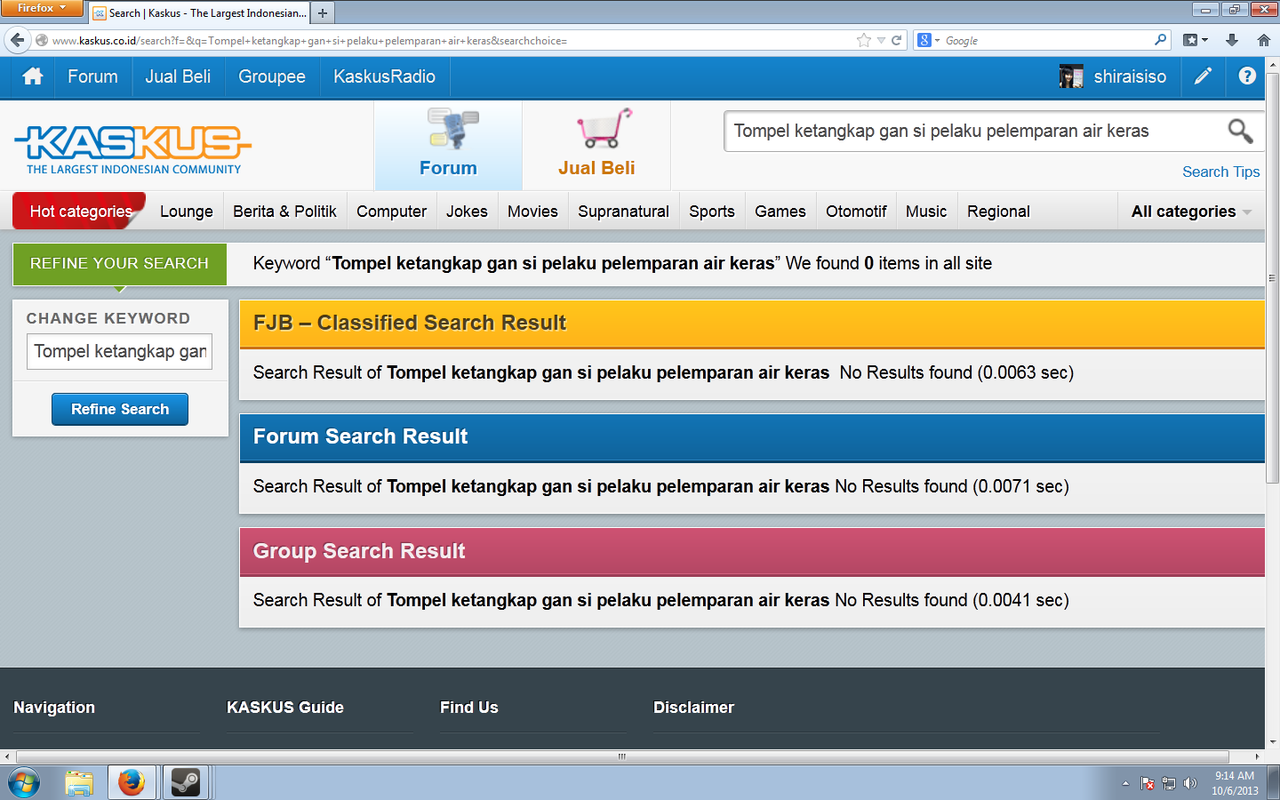Image resolution: width=1280 pixels, height=800 pixels.
Task: Click the REFINE YOUR SEARCH label
Action: pos(120,264)
